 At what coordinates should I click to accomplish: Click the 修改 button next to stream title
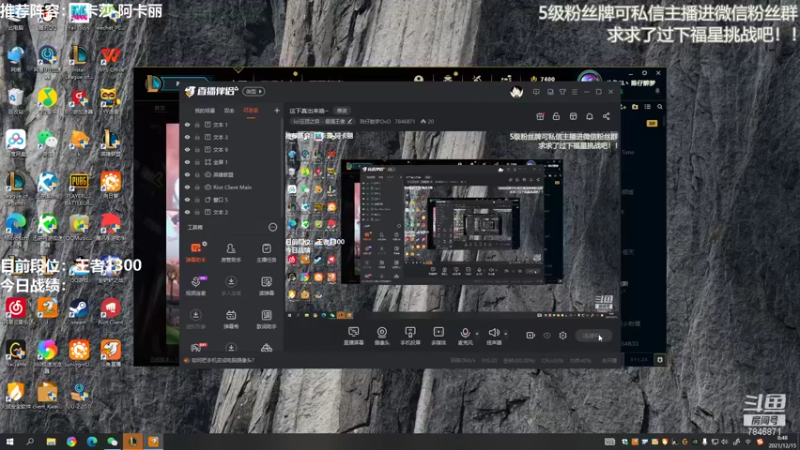(341, 111)
